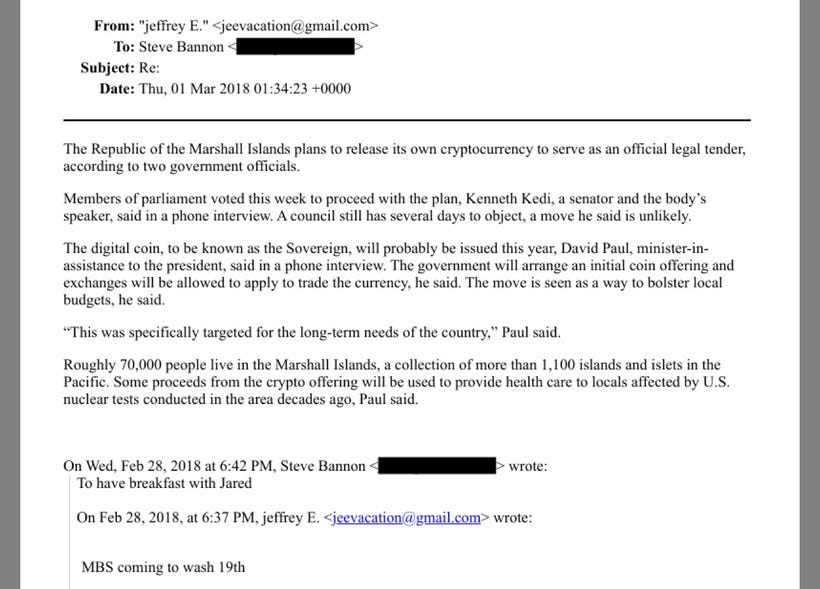The height and width of the screenshot is (589, 820).
Task: Open the jeevacation@gmail.com hyperlink
Action: click(x=406, y=517)
